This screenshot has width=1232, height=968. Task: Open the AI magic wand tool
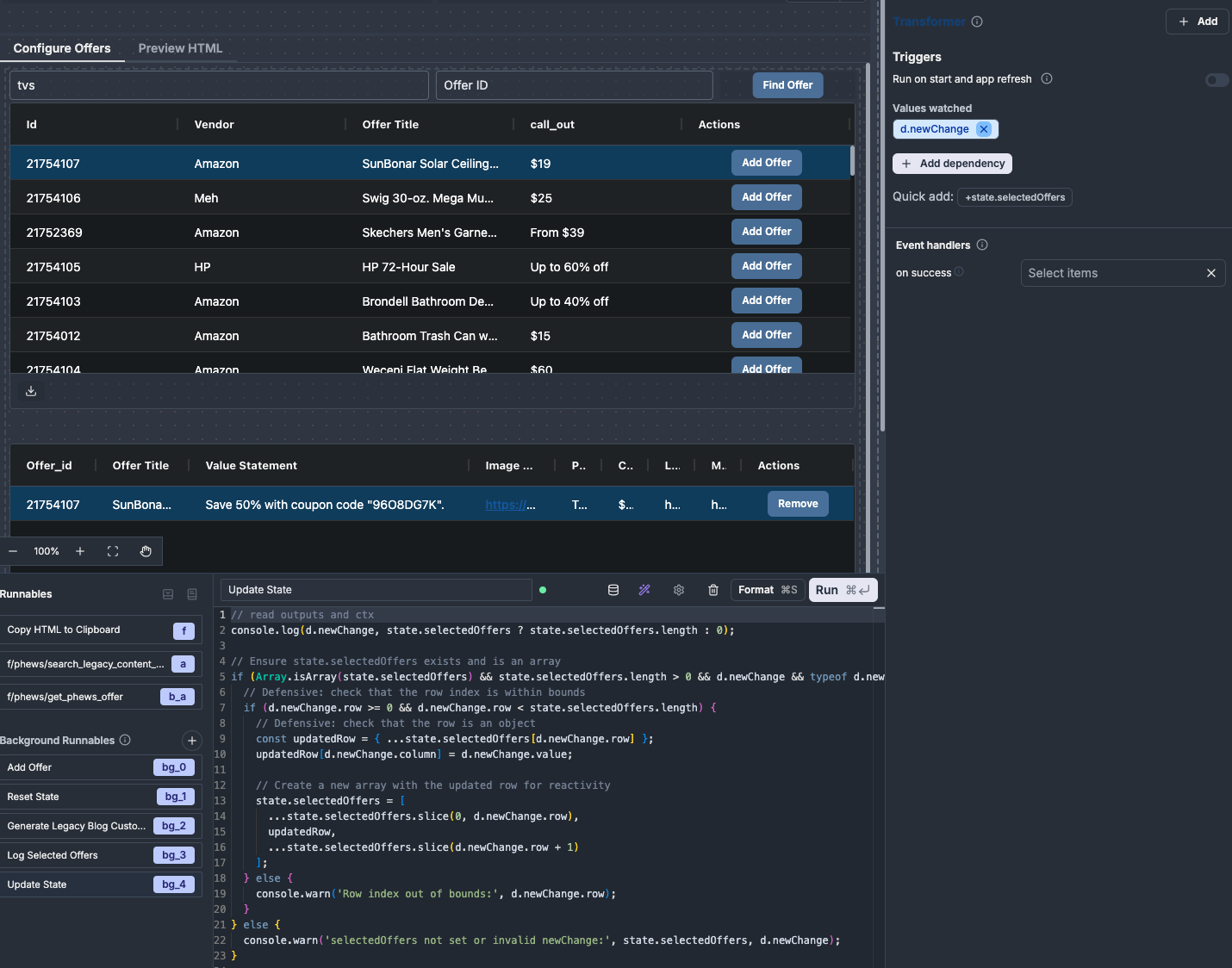(x=644, y=590)
